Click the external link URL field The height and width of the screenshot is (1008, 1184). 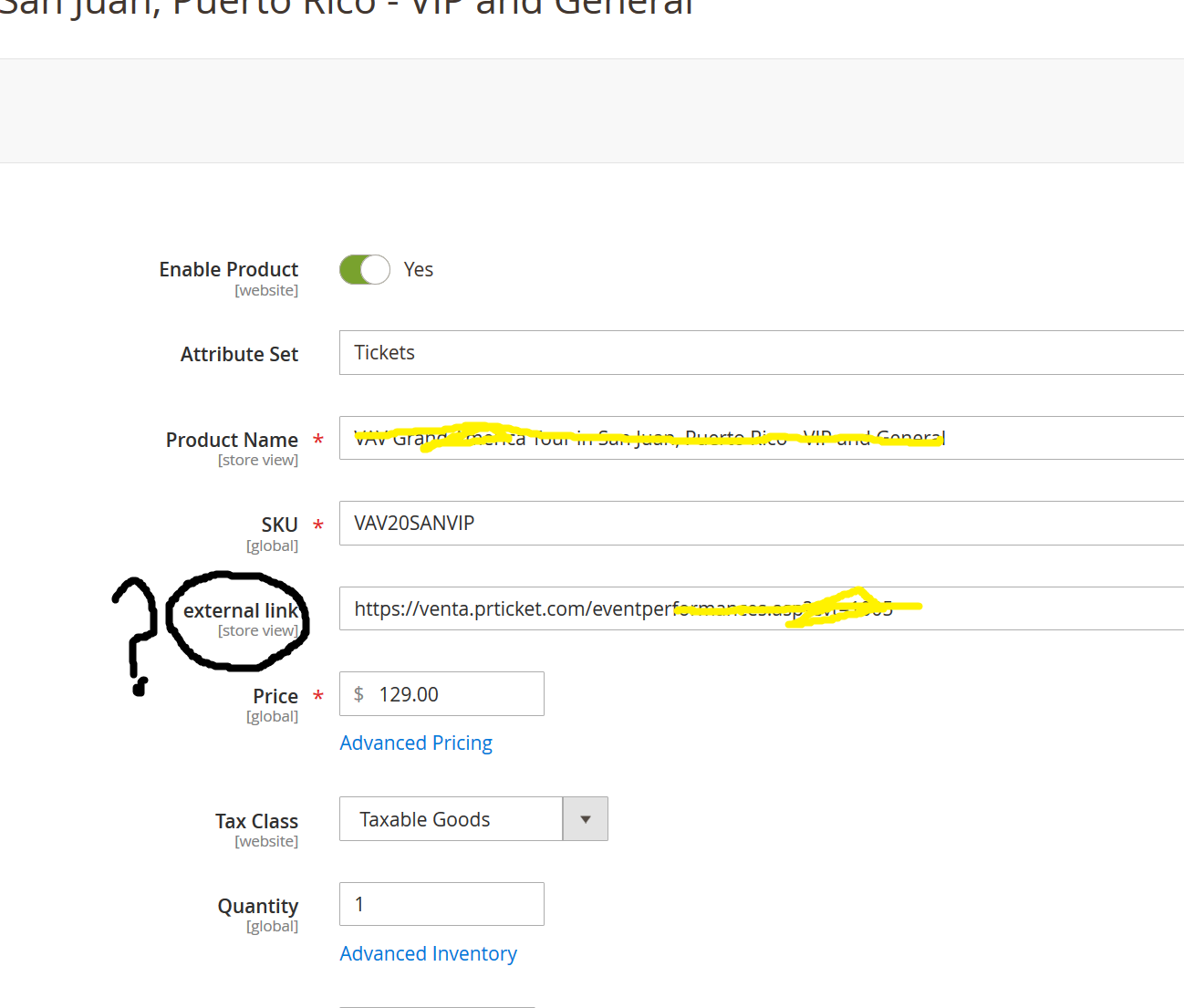(639, 608)
